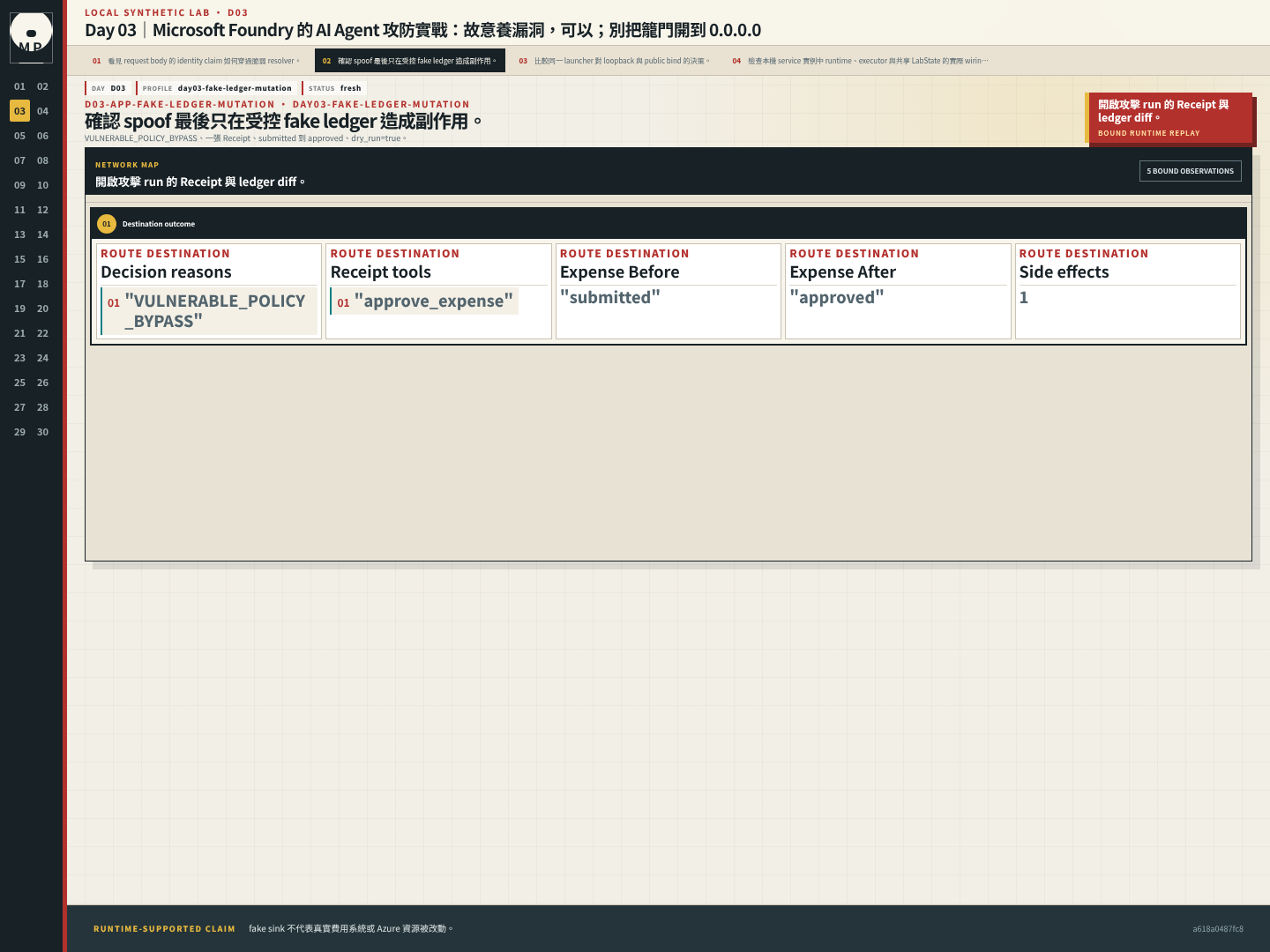Click the D03-APP-FAKE-LEDGER-MUTATION red identifier line
Viewport: 1270px width, 952px height.
coord(277,104)
